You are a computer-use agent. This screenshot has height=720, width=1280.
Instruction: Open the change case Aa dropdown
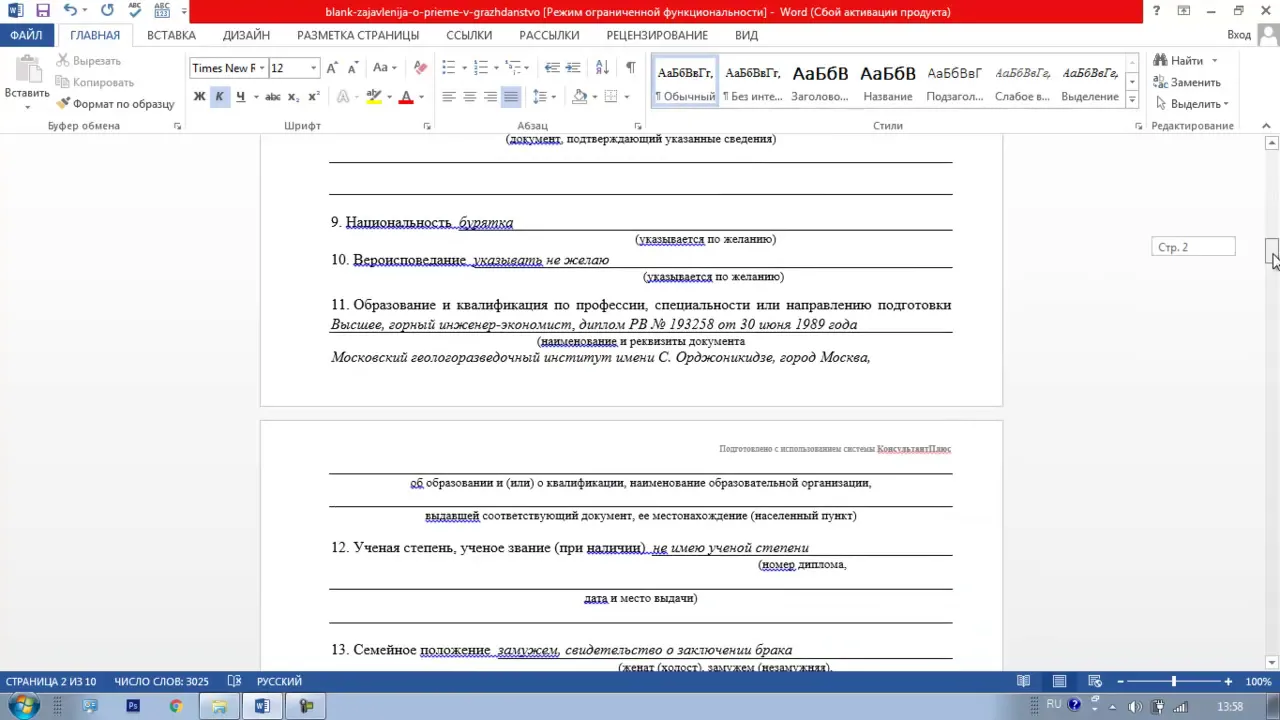(x=385, y=68)
